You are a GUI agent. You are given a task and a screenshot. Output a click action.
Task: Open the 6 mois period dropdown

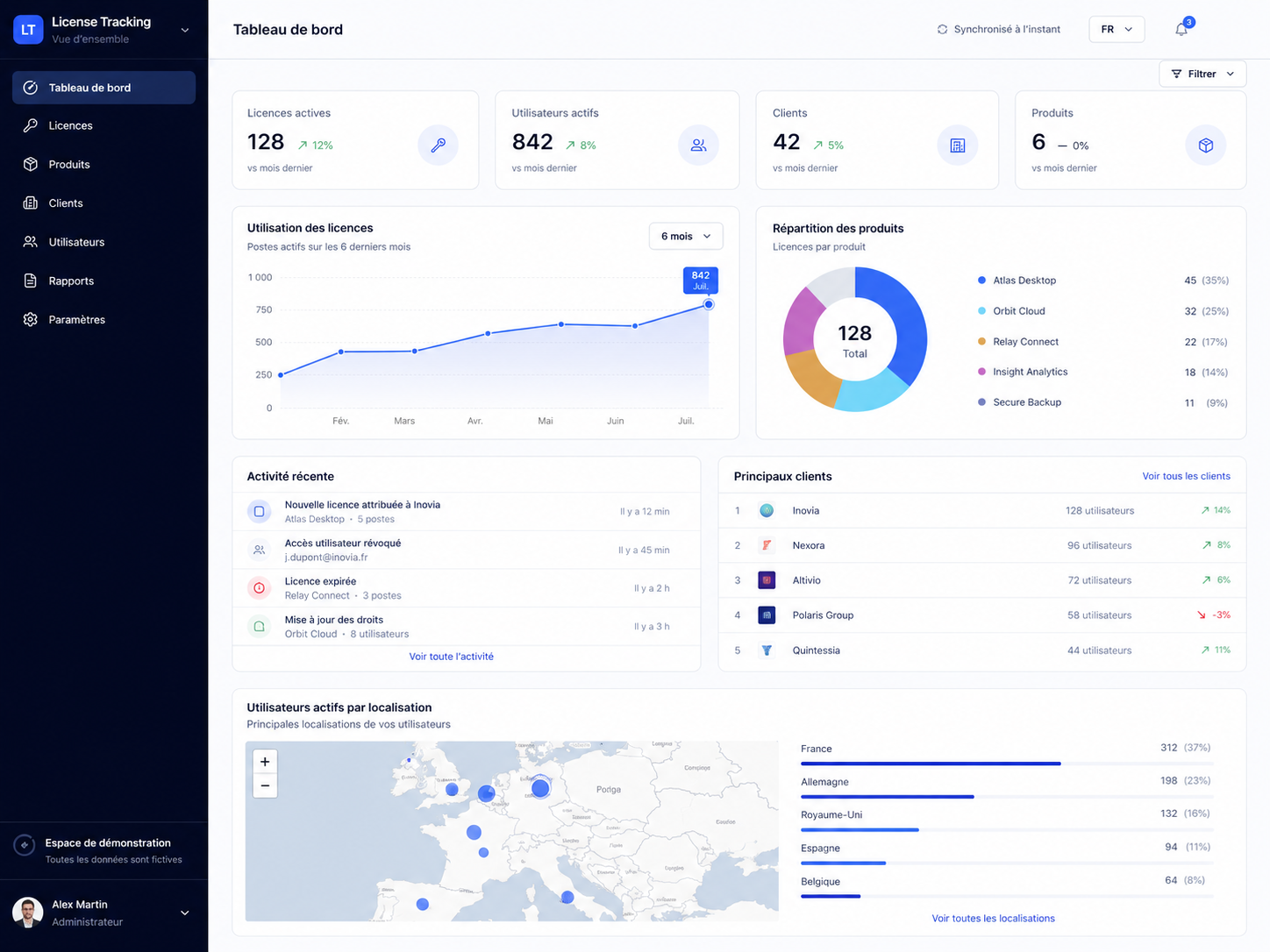tap(686, 236)
